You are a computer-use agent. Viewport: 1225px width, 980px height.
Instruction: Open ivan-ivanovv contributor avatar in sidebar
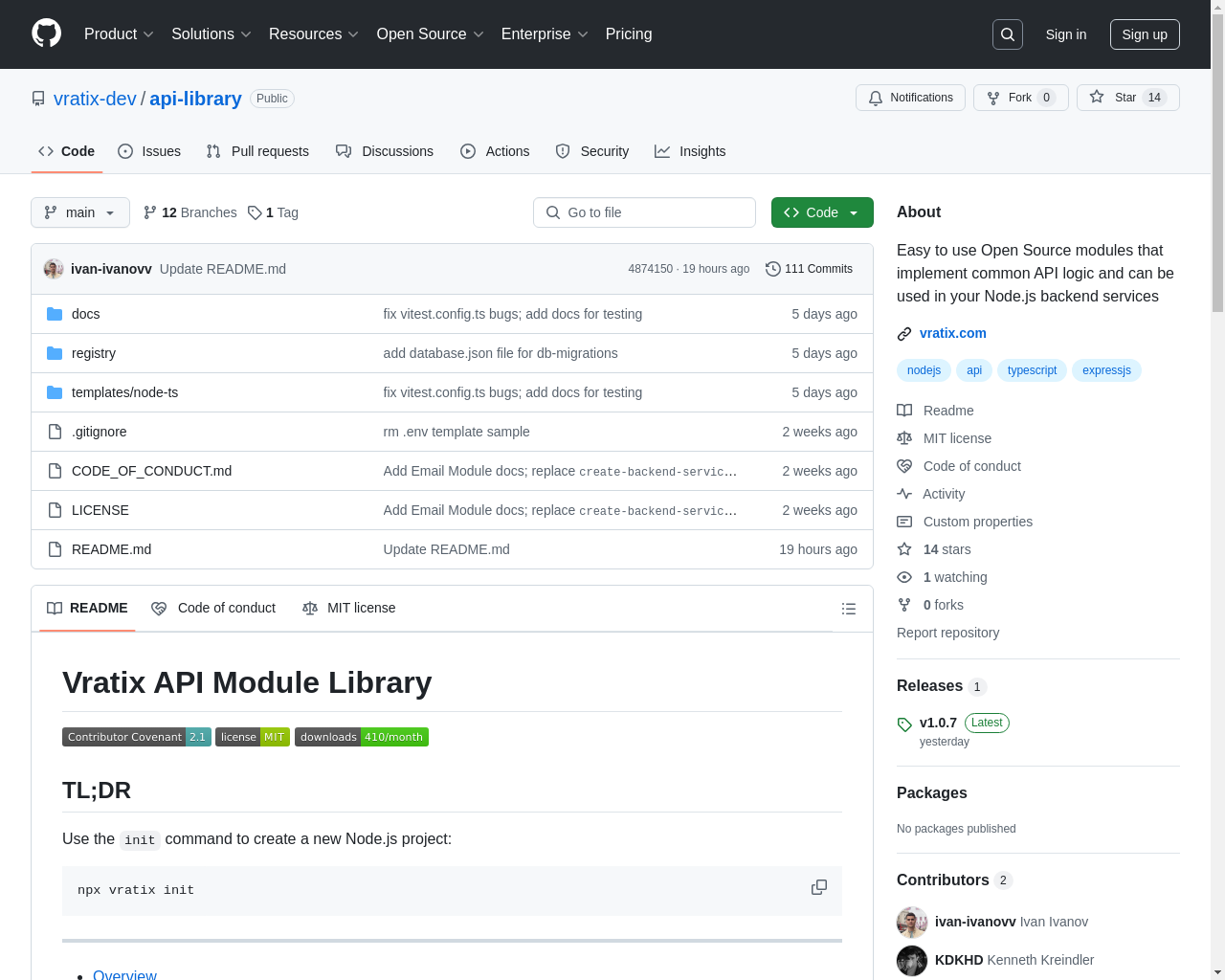(912, 923)
